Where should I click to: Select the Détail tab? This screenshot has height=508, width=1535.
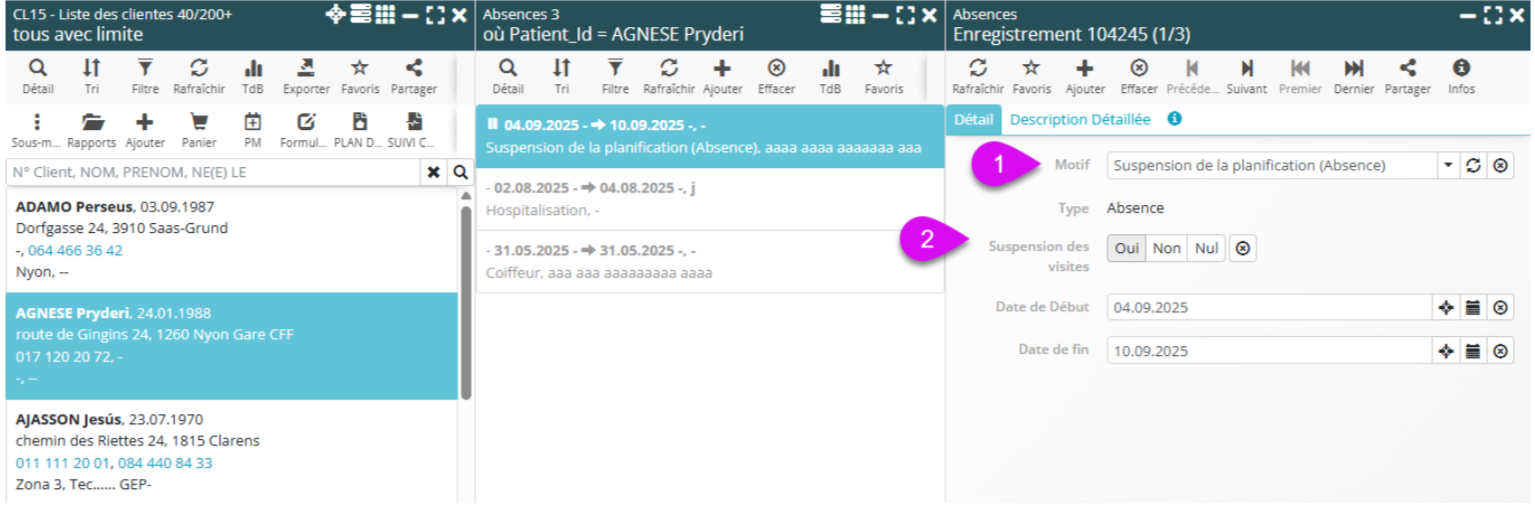tap(973, 119)
